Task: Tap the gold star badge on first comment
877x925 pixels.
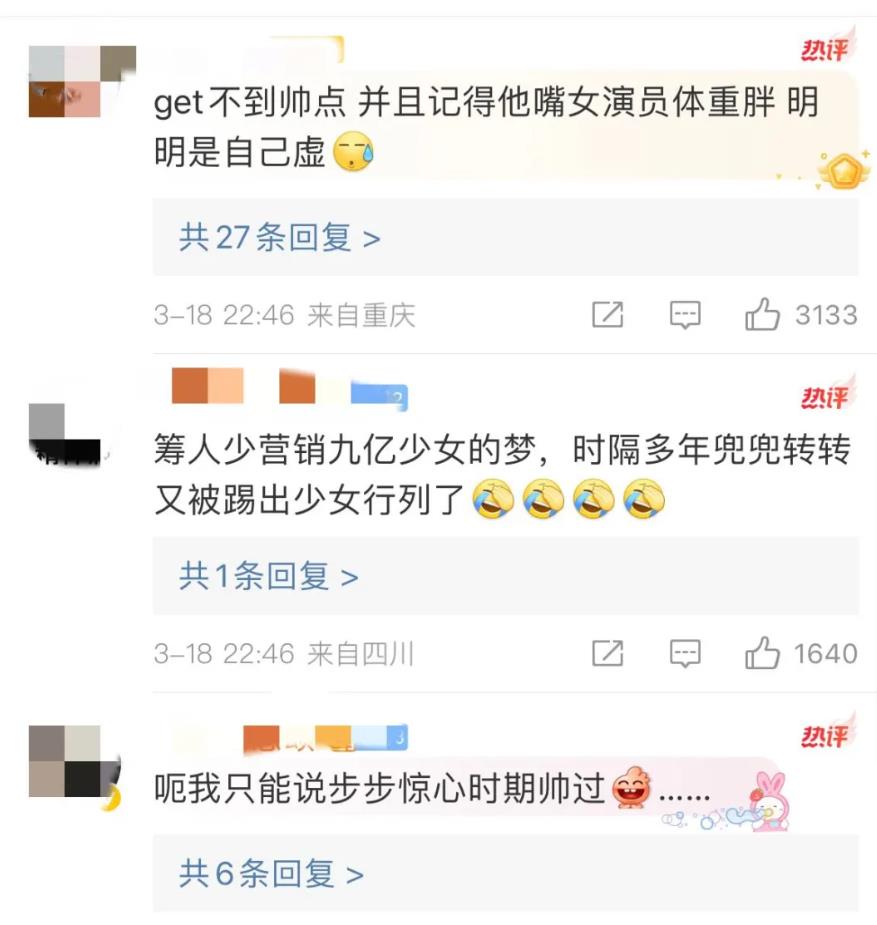Action: [x=843, y=171]
